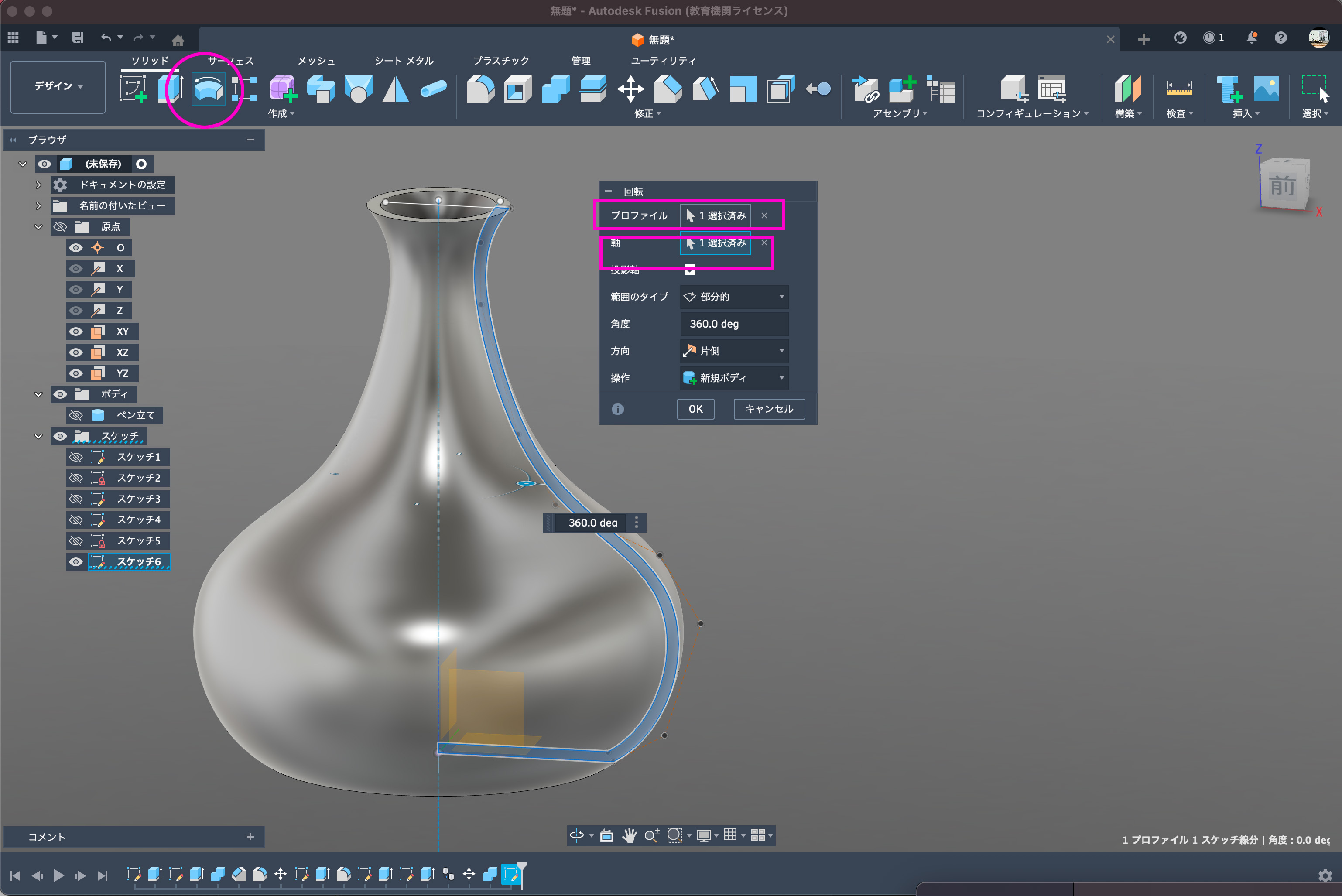The height and width of the screenshot is (896, 1342).
Task: Select the Move/Copy tool icon
Action: click(x=630, y=89)
